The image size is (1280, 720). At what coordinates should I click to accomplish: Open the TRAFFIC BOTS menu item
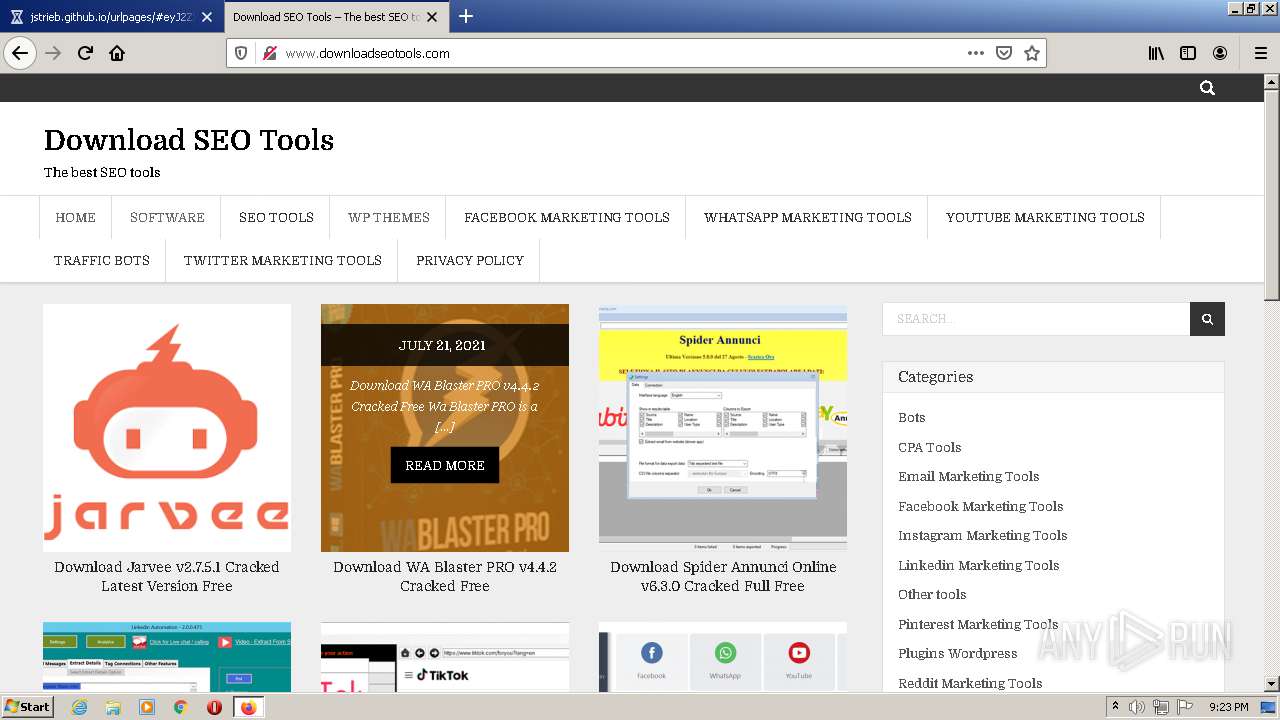point(102,260)
